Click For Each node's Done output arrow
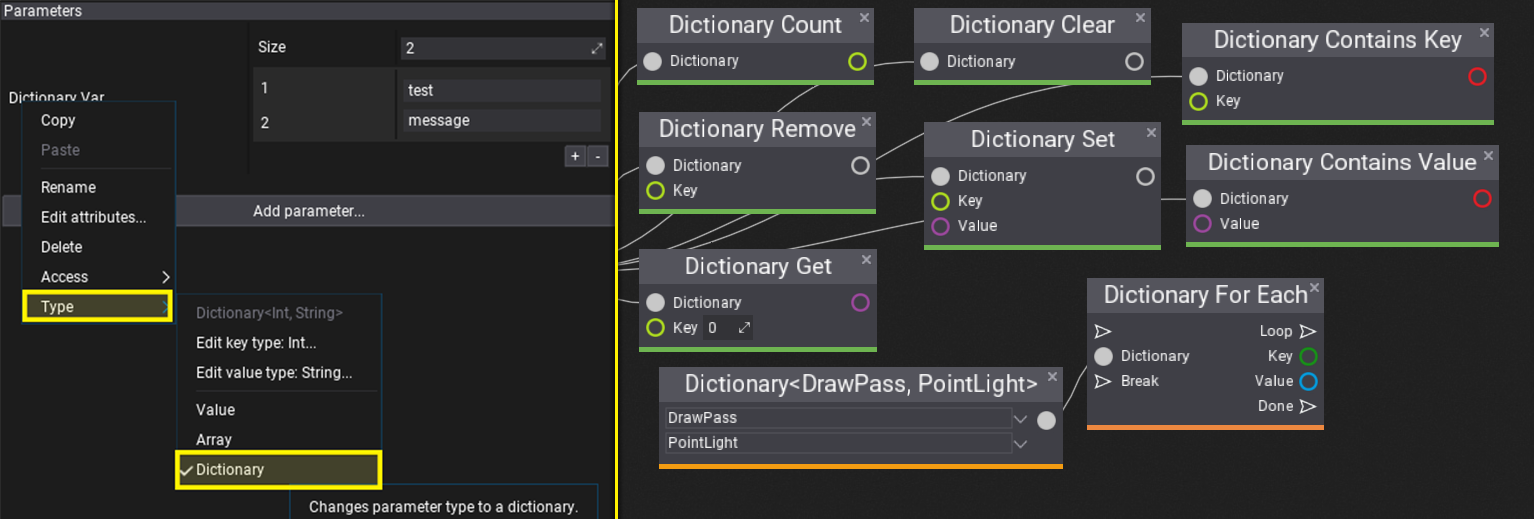Screen dimensions: 1534x519 [x=1308, y=406]
